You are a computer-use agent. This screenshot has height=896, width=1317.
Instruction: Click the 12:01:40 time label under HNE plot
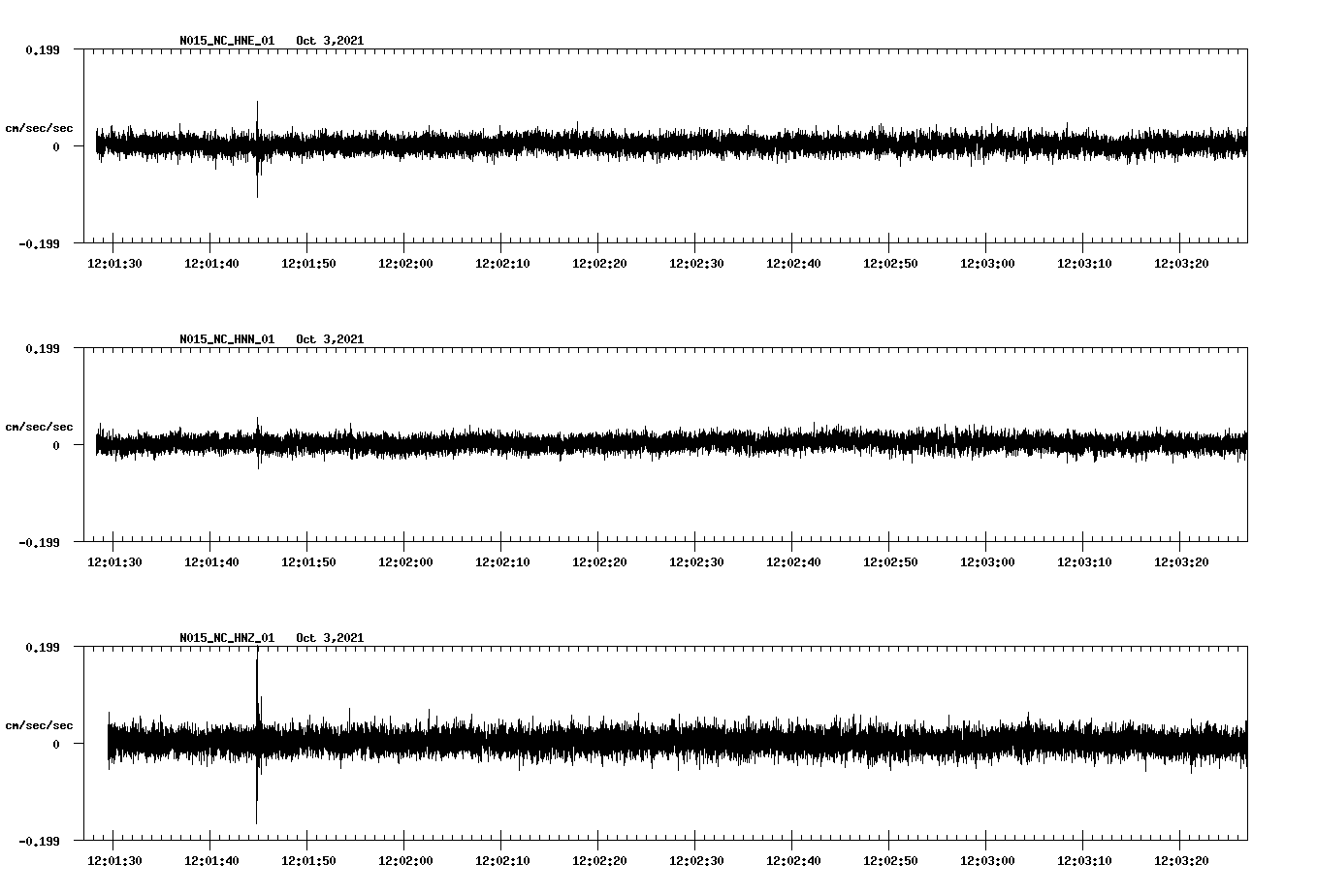pyautogui.click(x=211, y=264)
